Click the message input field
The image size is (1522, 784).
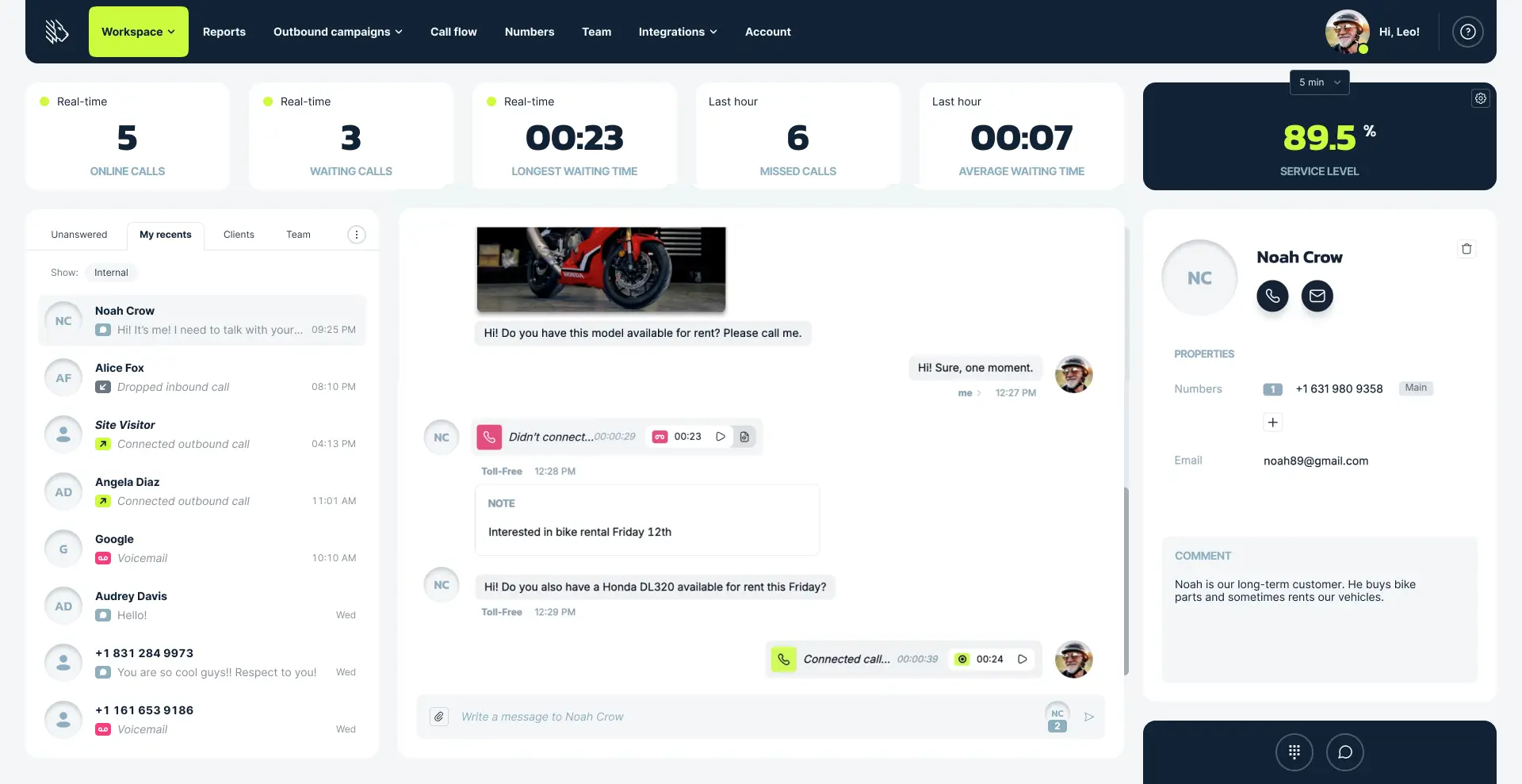(x=745, y=717)
